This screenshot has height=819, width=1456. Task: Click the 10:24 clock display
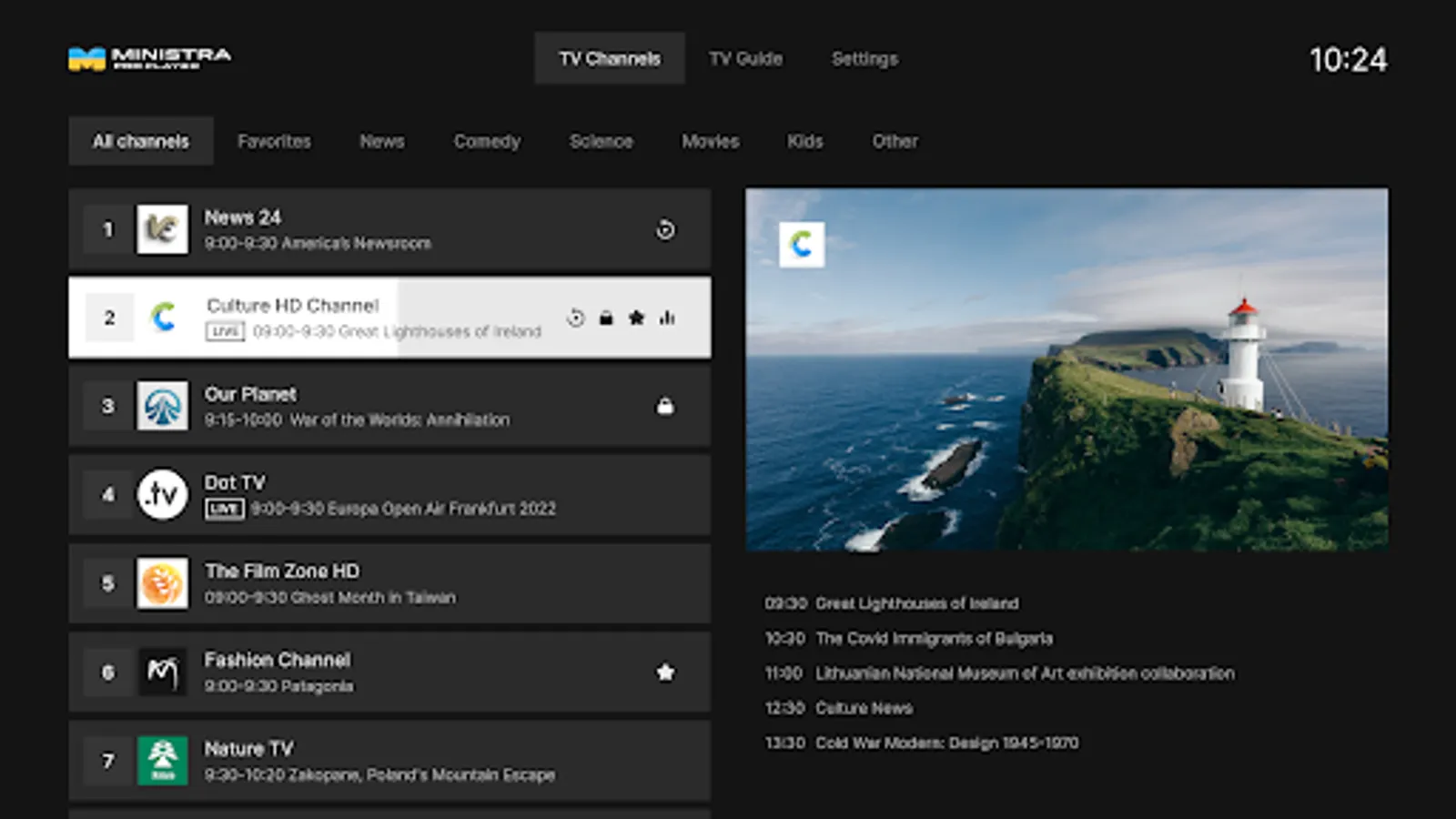pos(1348,60)
